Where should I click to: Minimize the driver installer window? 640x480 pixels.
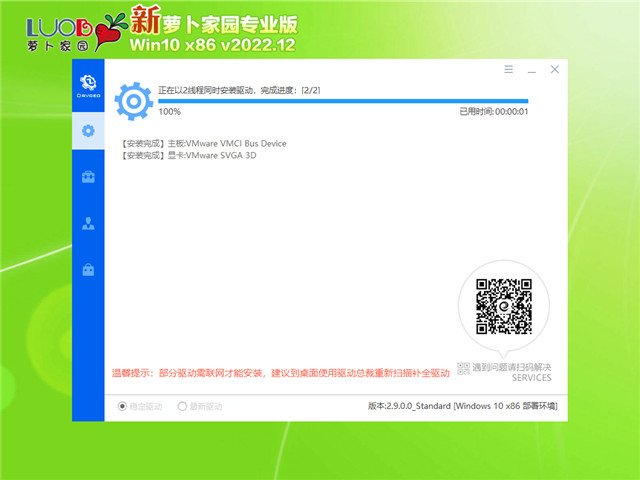tap(532, 69)
